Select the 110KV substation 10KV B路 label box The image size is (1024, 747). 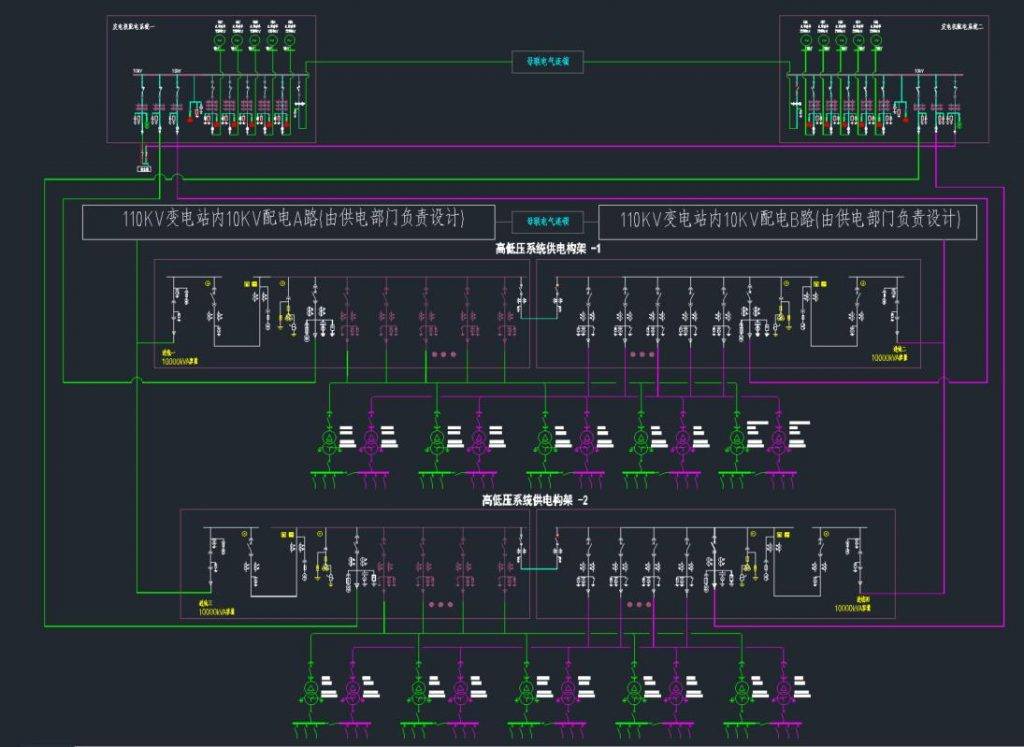coord(788,222)
